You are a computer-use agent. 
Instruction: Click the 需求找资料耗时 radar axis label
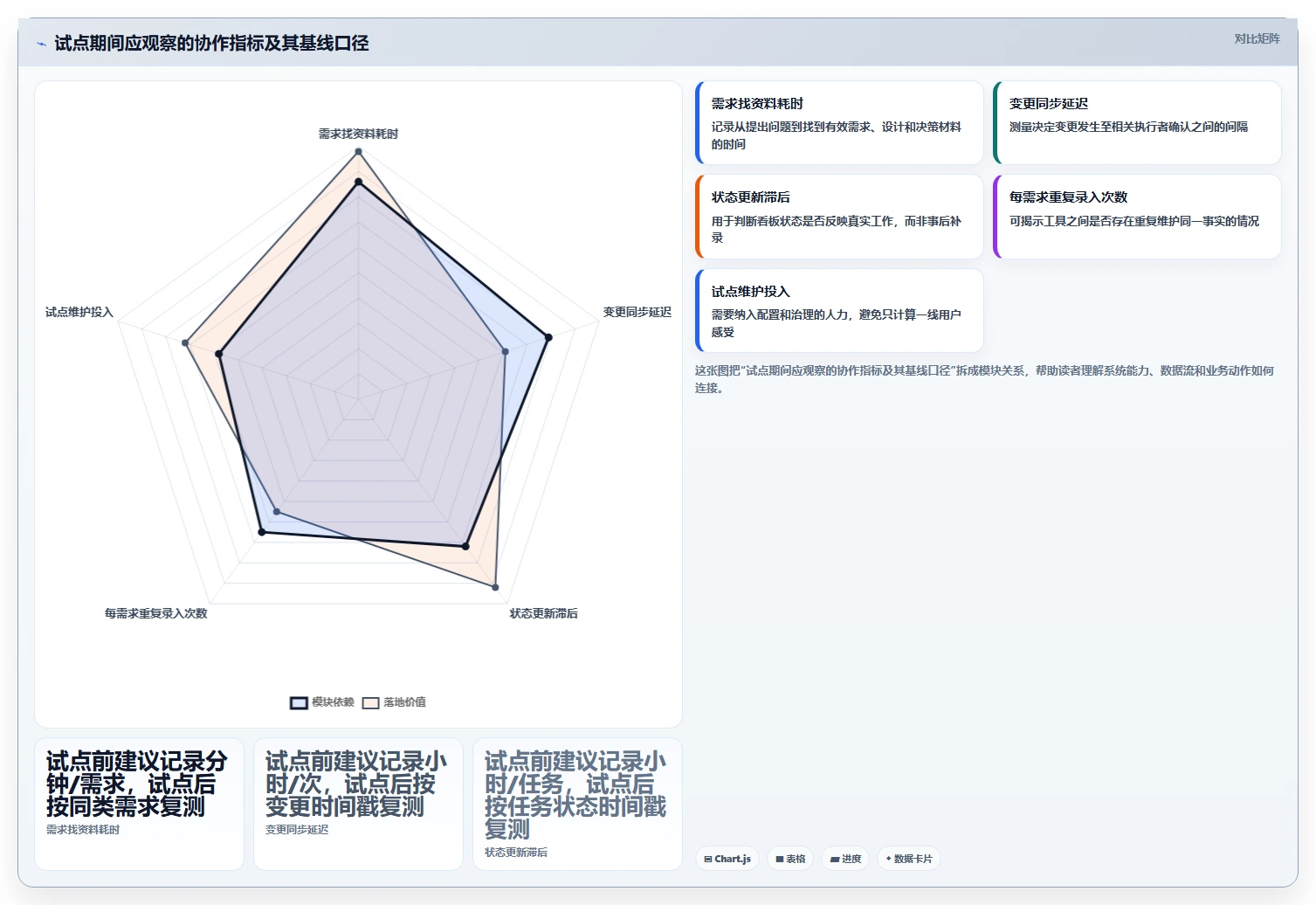coord(358,134)
